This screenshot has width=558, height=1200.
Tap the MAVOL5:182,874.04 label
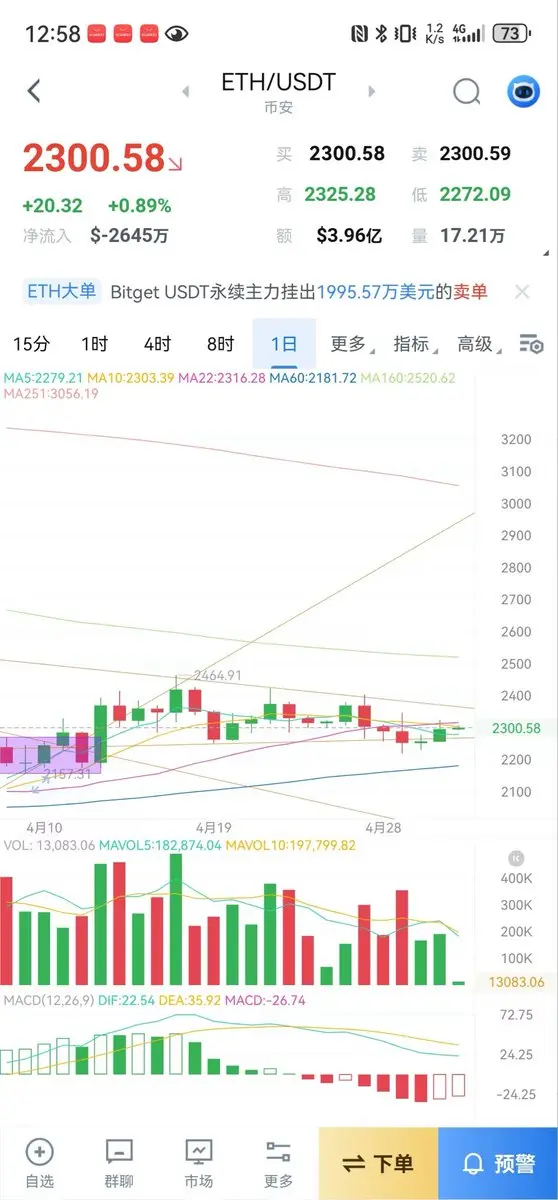point(158,845)
